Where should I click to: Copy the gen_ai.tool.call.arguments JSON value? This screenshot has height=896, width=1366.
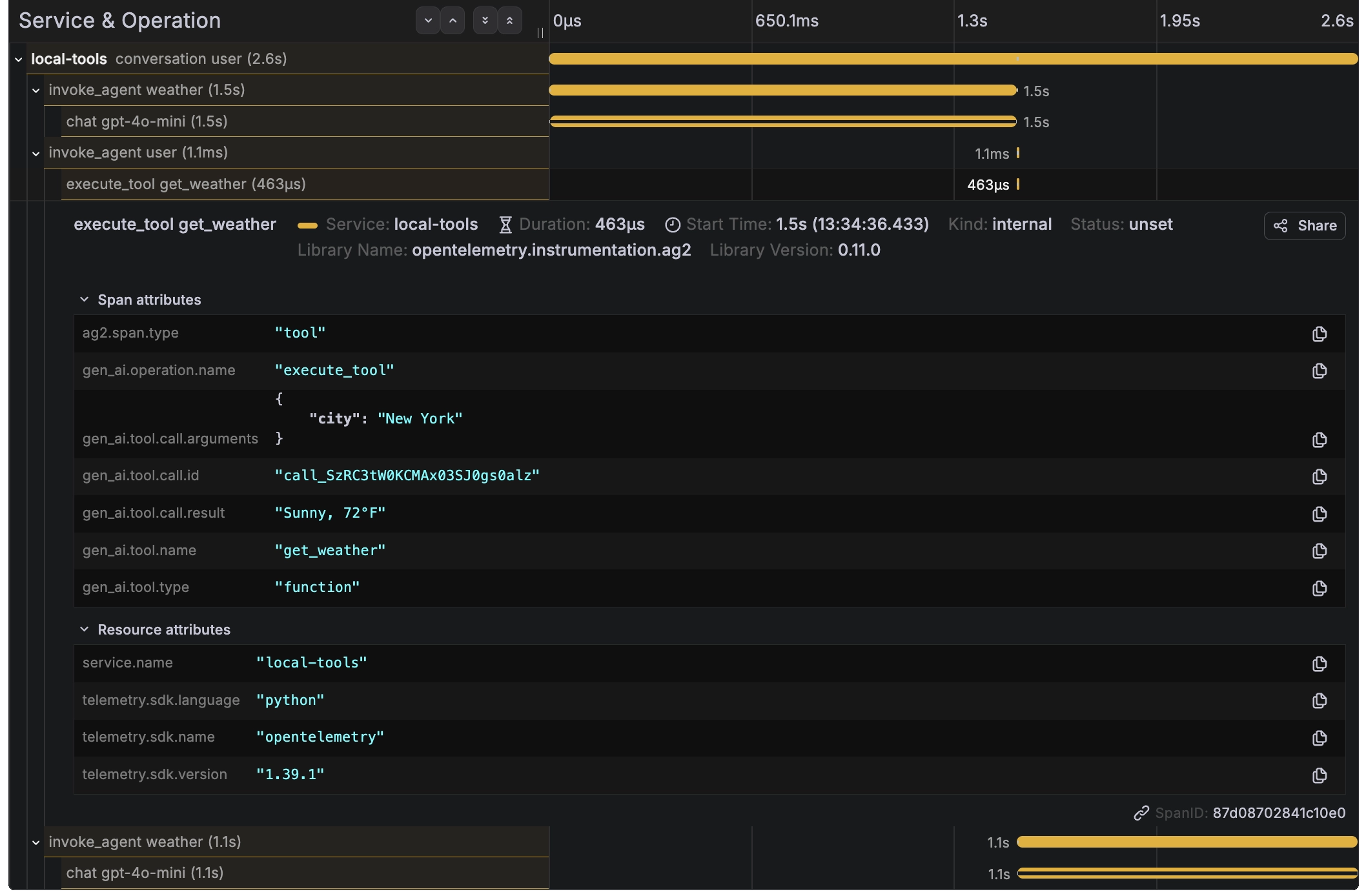pos(1319,440)
